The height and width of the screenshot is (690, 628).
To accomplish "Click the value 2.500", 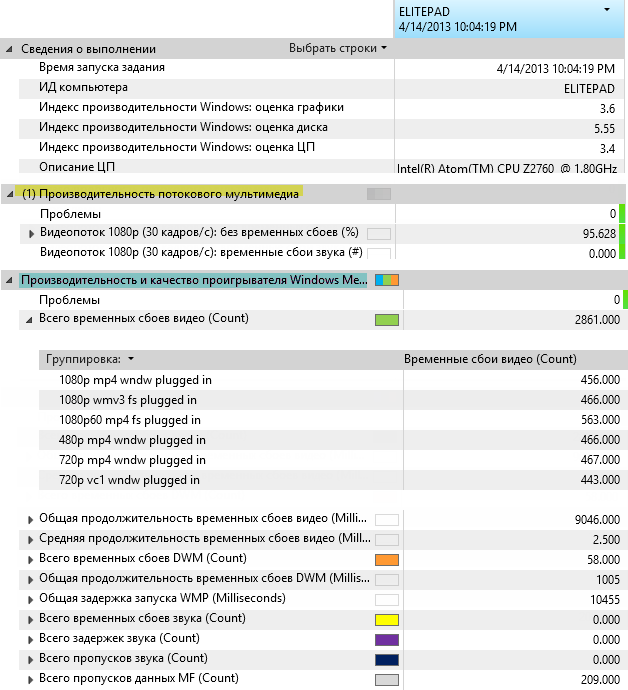I will (606, 540).
